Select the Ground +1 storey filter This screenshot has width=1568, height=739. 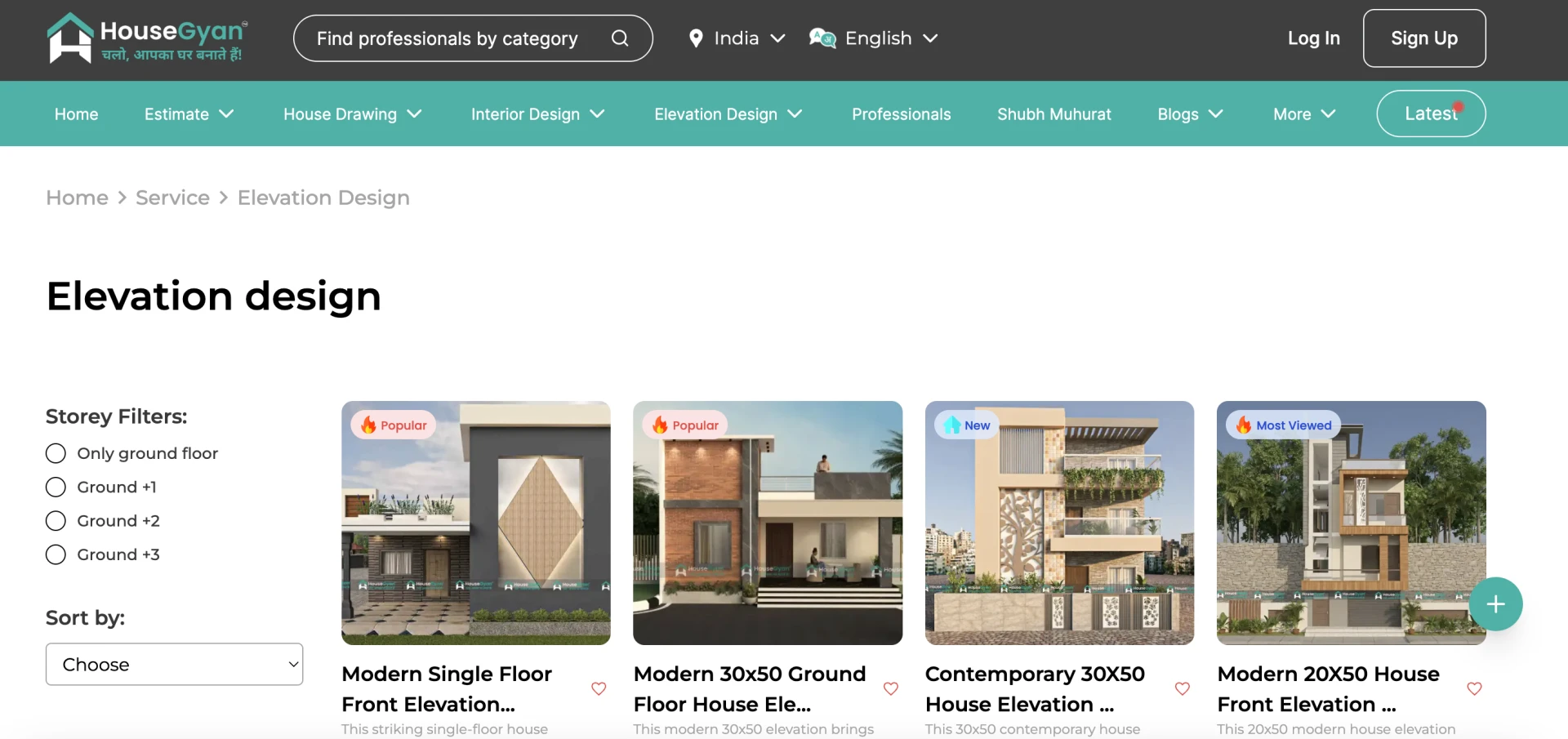(x=56, y=487)
